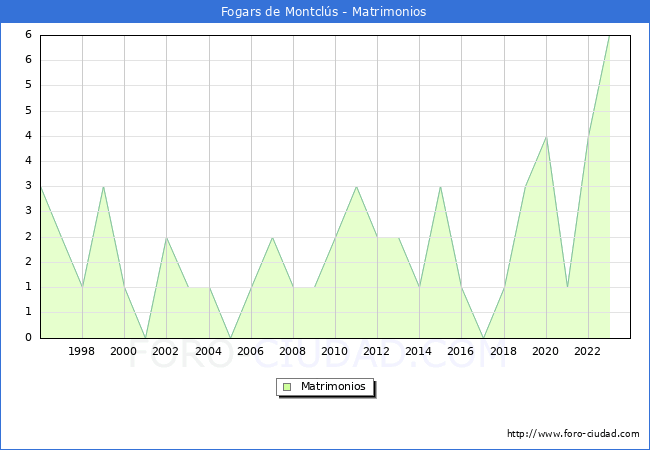Click the chart title Fogars de Montclús

324,12
